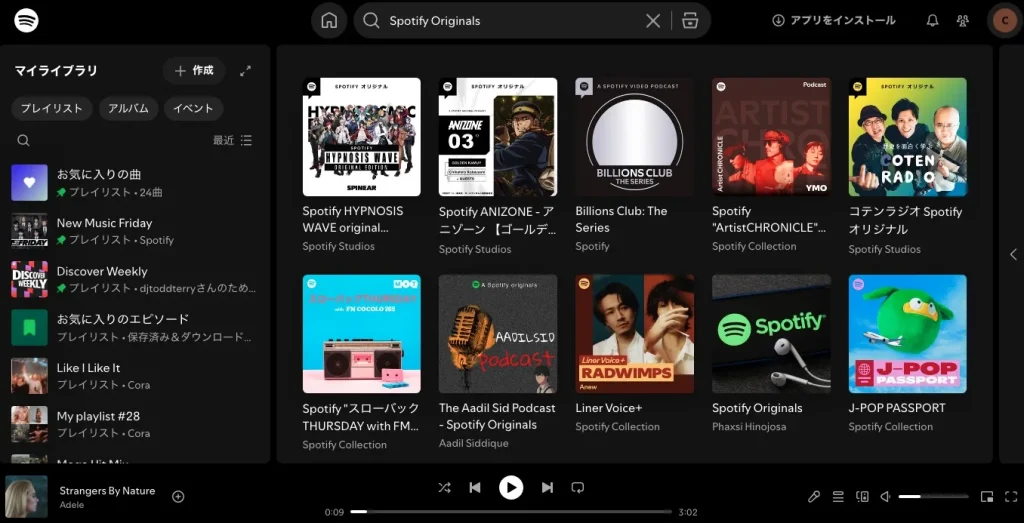Open the miniplayer icon
The height and width of the screenshot is (523, 1024).
tap(987, 497)
